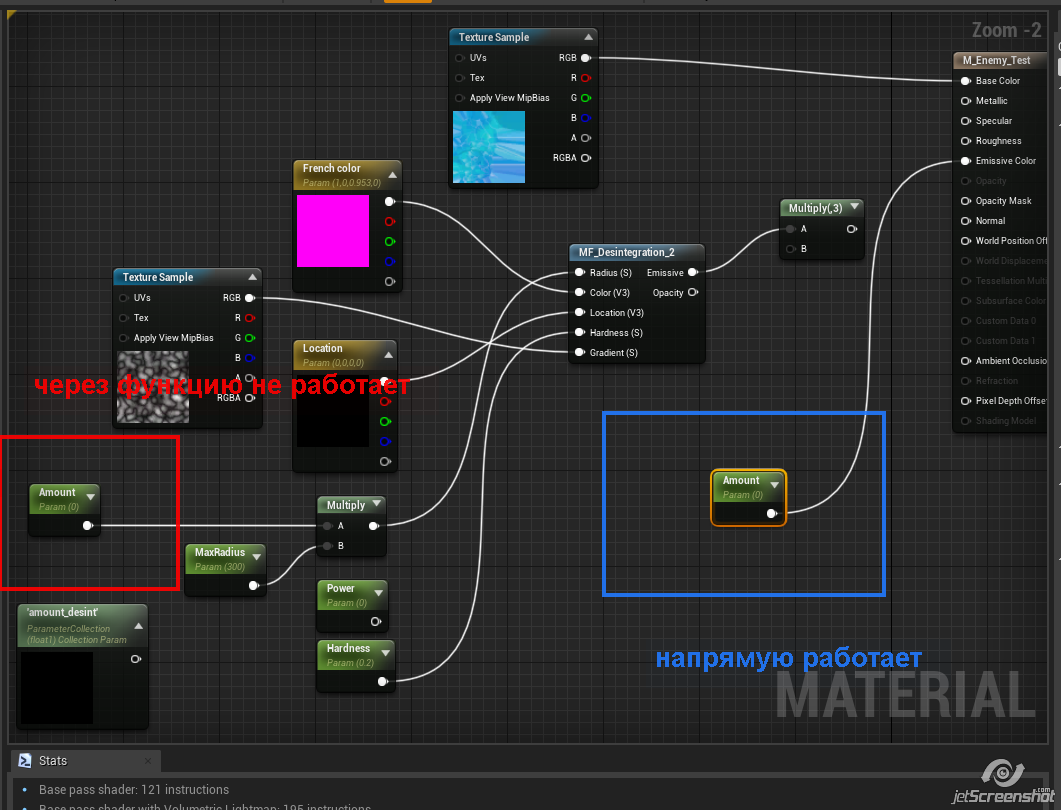Close the Stats tab
The width and height of the screenshot is (1061, 810).
click(147, 761)
